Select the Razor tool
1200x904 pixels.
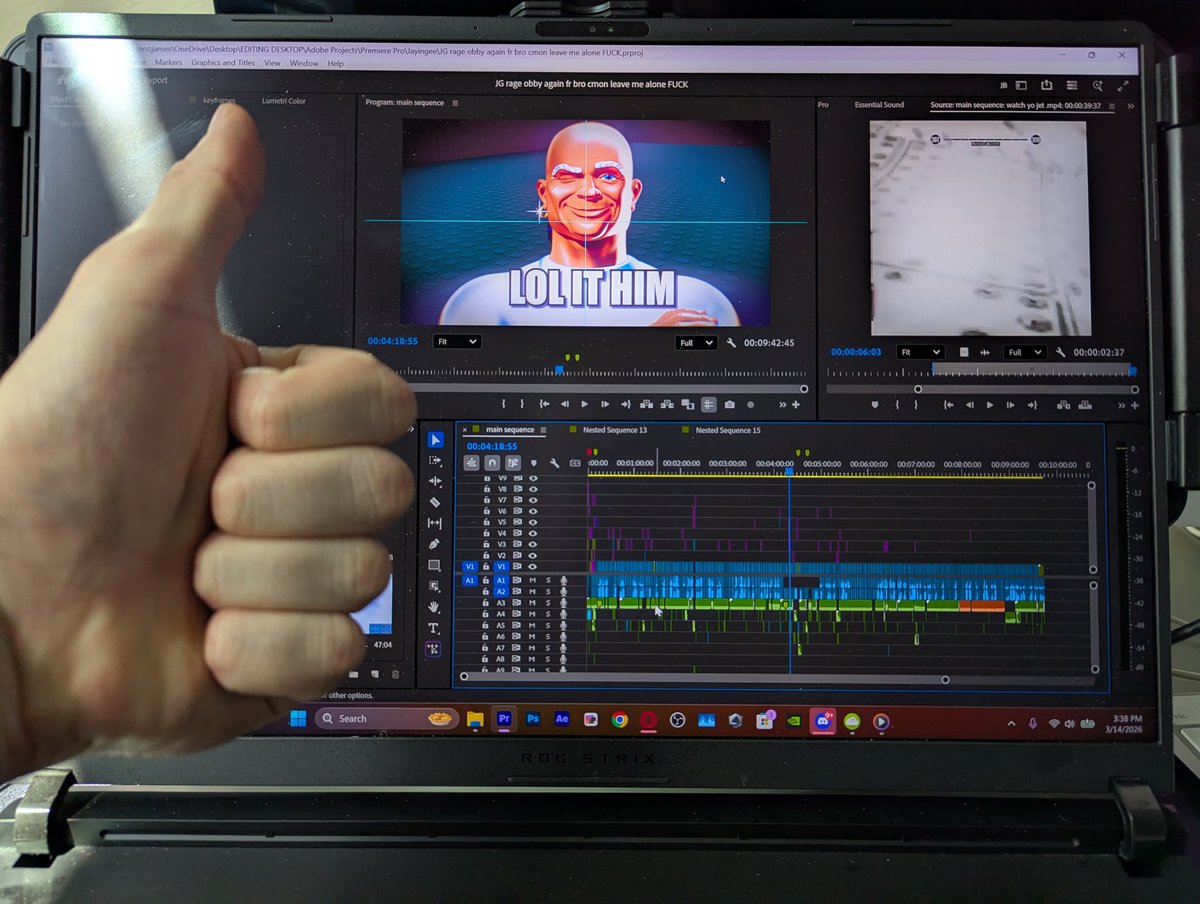tap(435, 502)
